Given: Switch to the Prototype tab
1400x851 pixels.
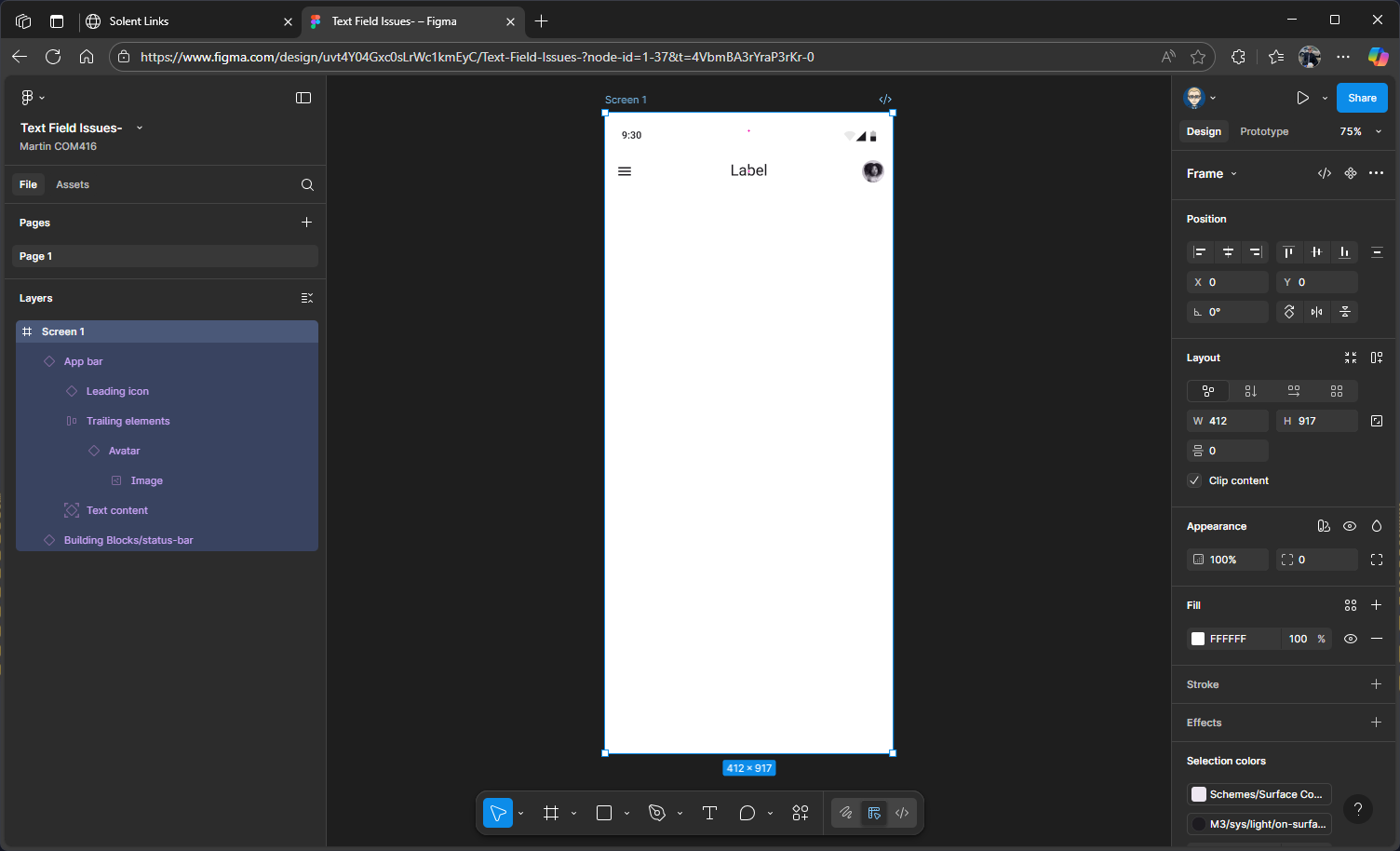Looking at the screenshot, I should coord(1264,131).
